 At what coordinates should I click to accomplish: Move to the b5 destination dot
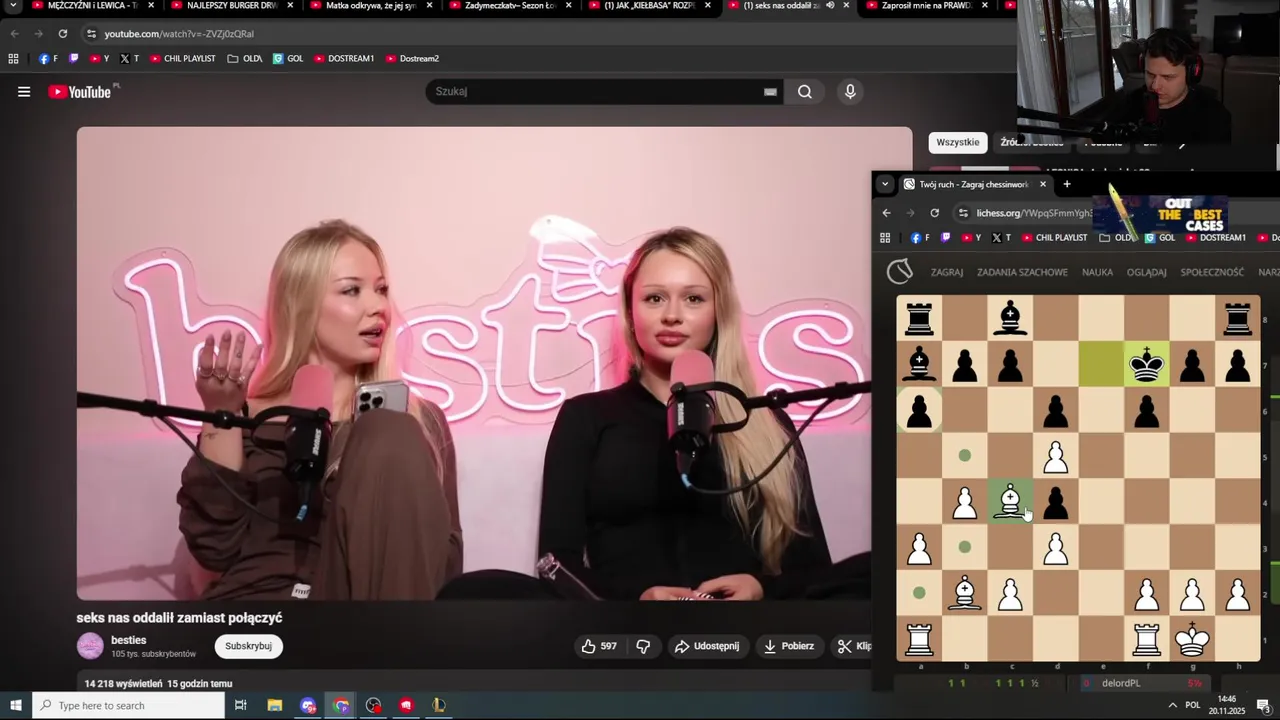click(x=964, y=456)
